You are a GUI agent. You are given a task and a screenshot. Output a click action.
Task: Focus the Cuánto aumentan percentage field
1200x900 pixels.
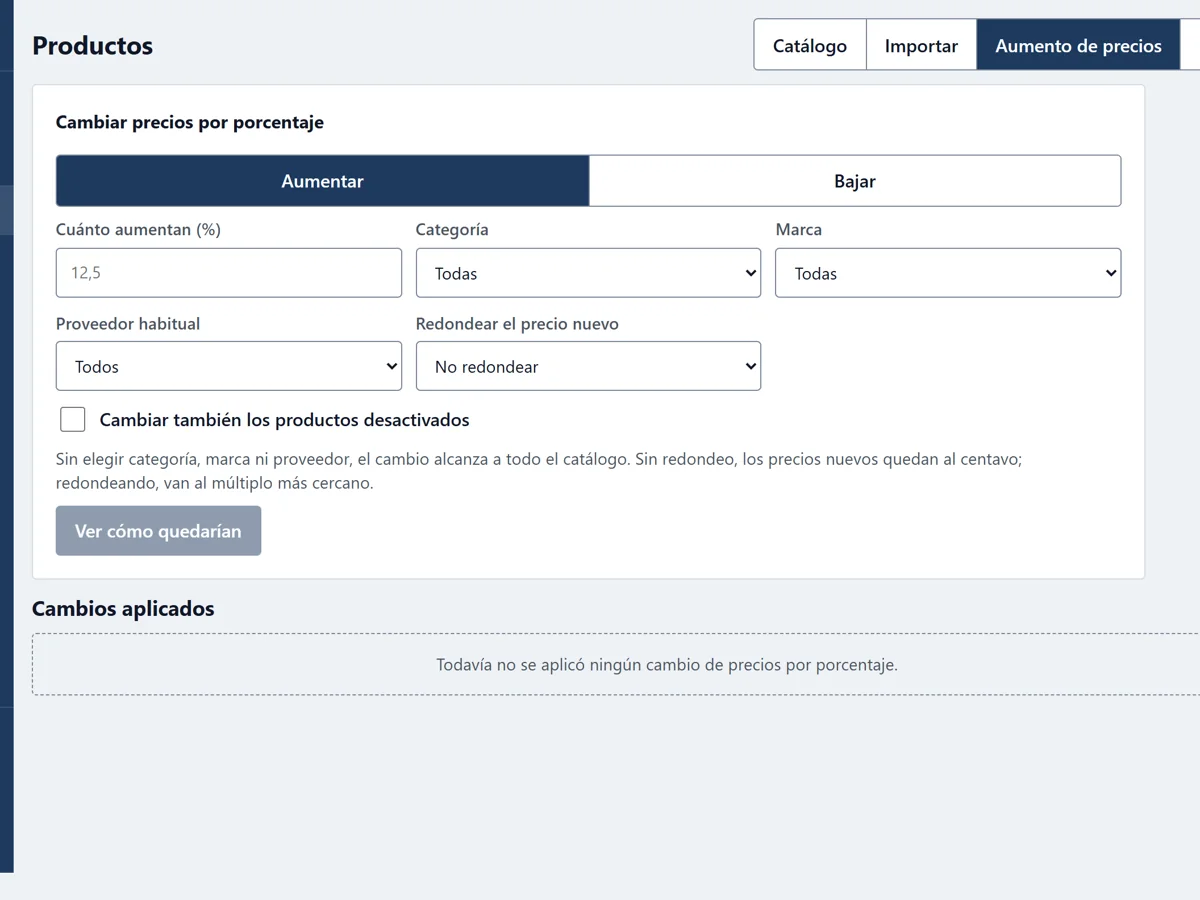coord(229,273)
